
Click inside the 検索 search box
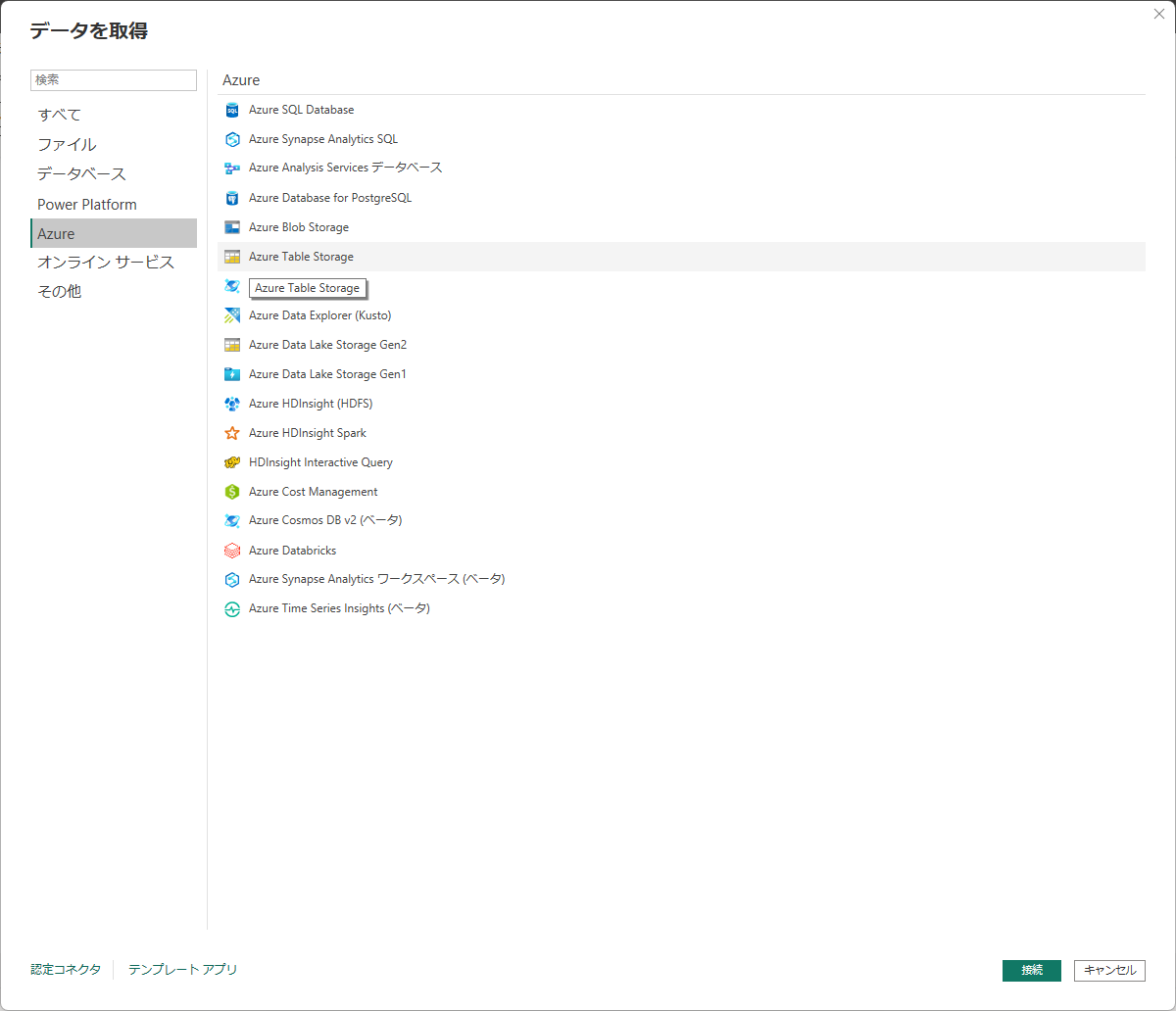coord(113,79)
